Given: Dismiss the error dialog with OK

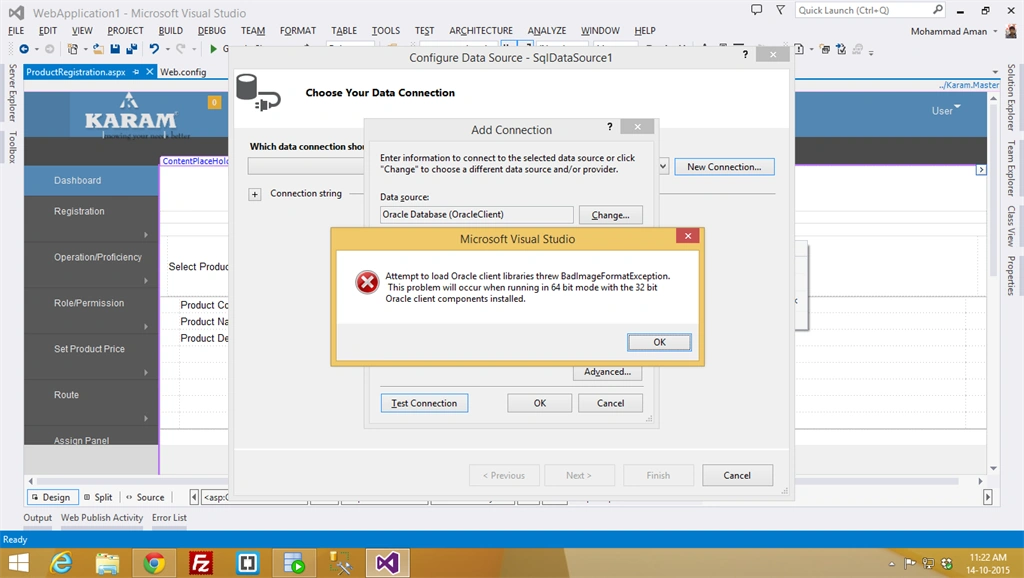Looking at the screenshot, I should tap(659, 342).
